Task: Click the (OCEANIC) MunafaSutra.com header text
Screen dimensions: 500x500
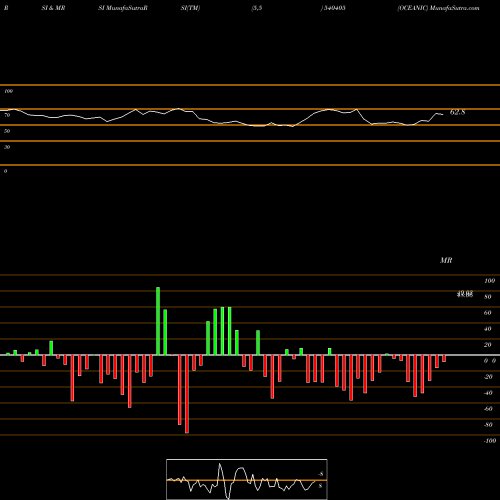Action: pyautogui.click(x=438, y=8)
